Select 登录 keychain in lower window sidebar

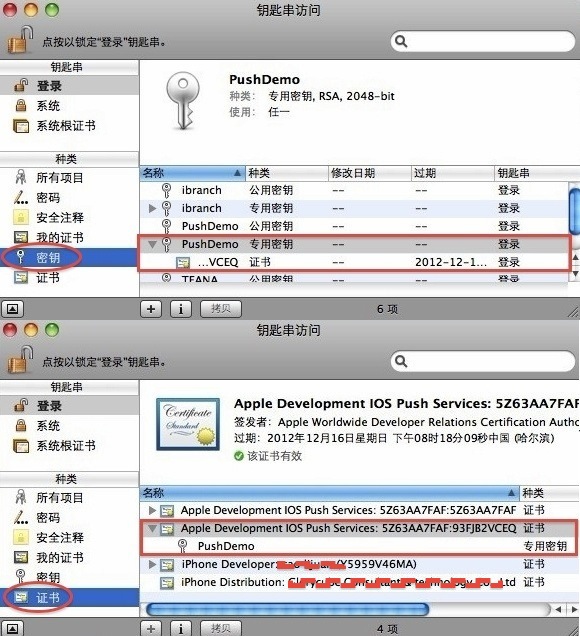tap(69, 406)
